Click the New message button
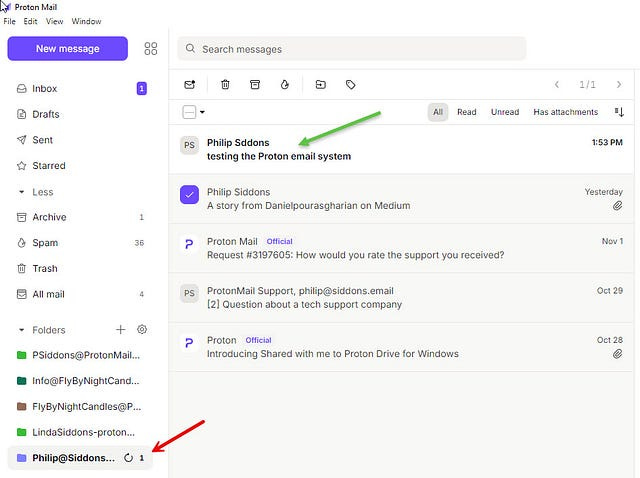Image resolution: width=640 pixels, height=478 pixels. [x=67, y=49]
